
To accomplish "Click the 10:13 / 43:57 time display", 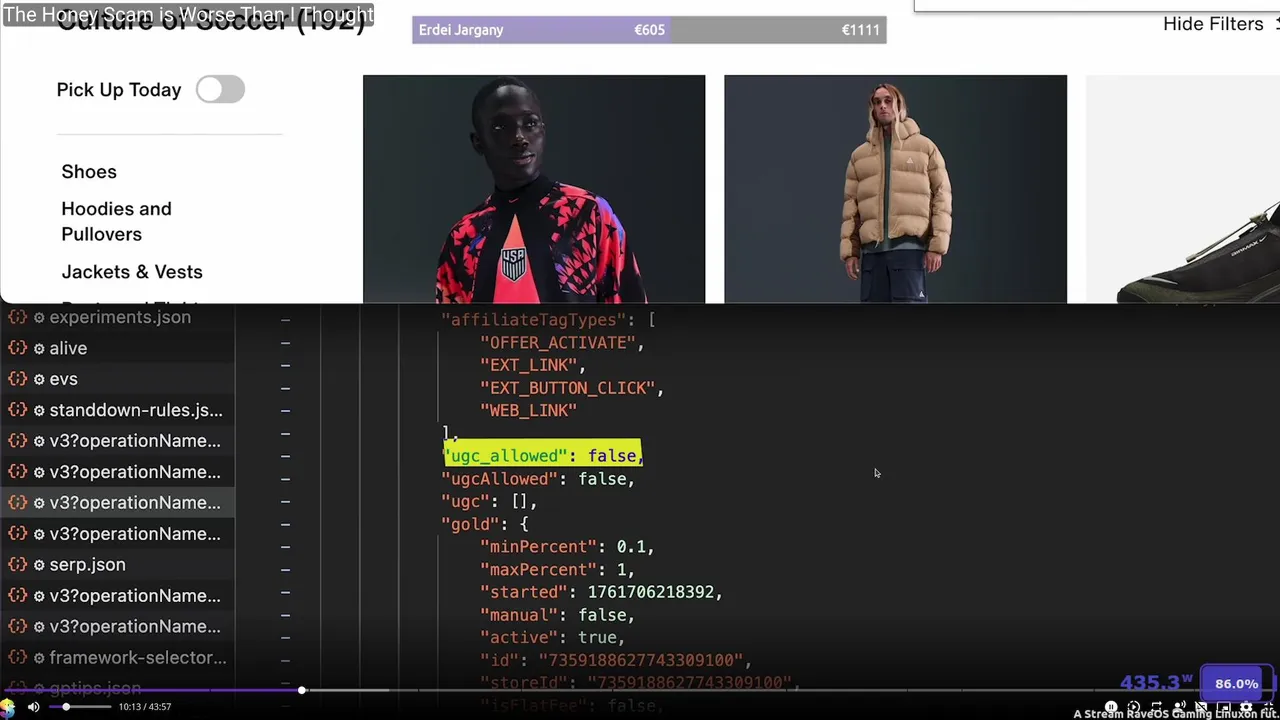I will [x=145, y=707].
